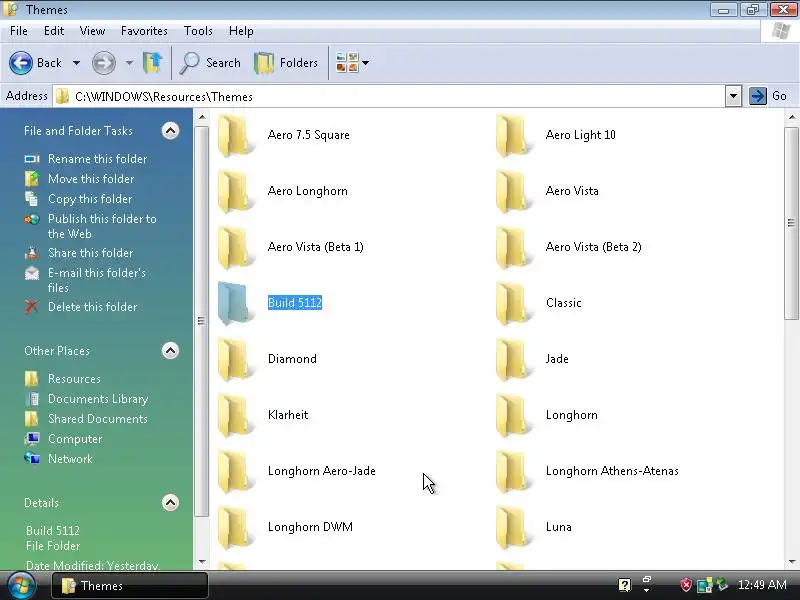The height and width of the screenshot is (600, 800).
Task: Select the Longhorn Aero-Jade folder name
Action: [x=321, y=471]
